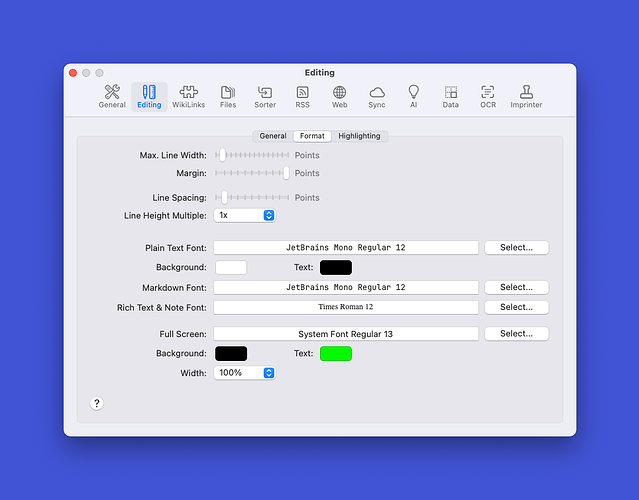639x500 pixels.
Task: Switch to the General segment tab
Action: click(273, 136)
